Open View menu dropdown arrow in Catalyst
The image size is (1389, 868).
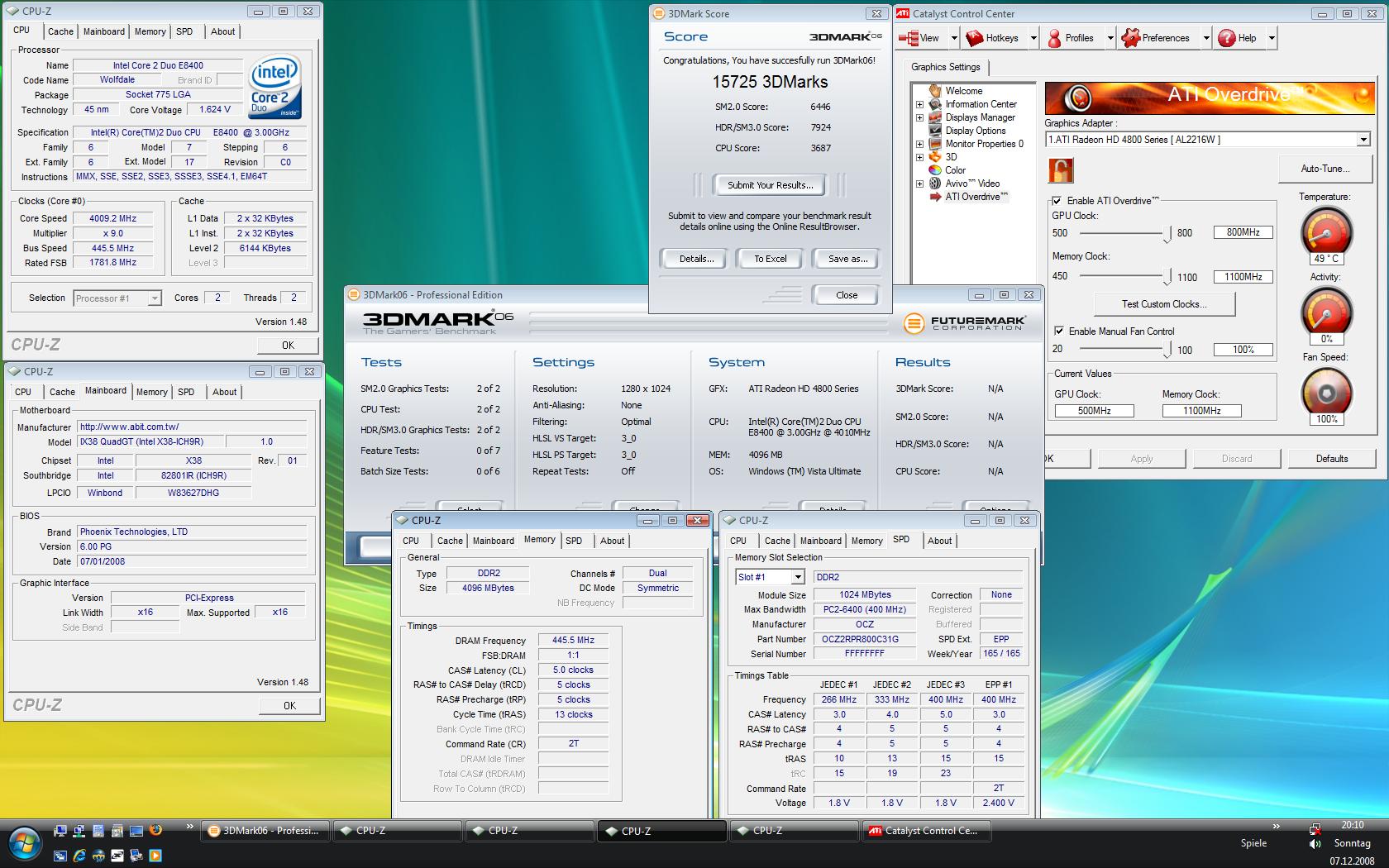pyautogui.click(x=953, y=38)
